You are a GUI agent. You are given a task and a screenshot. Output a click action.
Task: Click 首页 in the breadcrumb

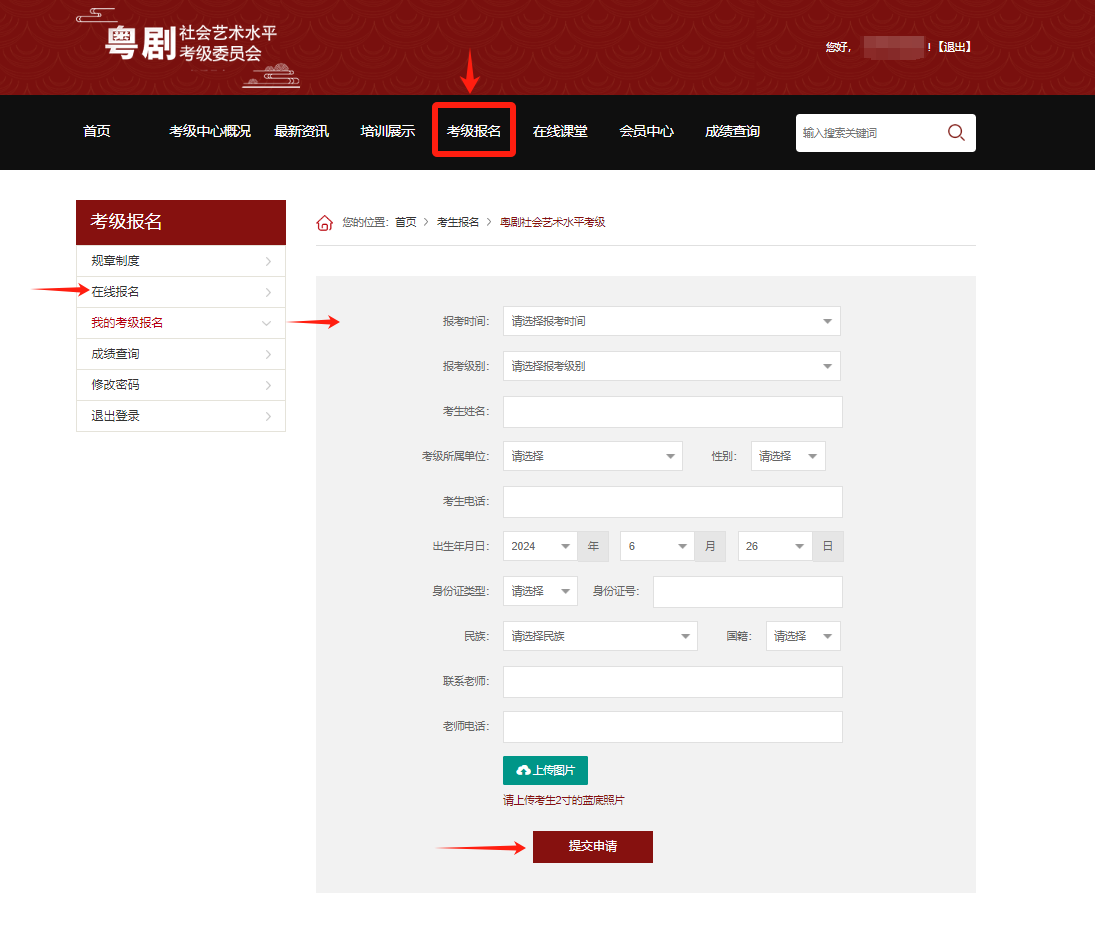click(406, 222)
